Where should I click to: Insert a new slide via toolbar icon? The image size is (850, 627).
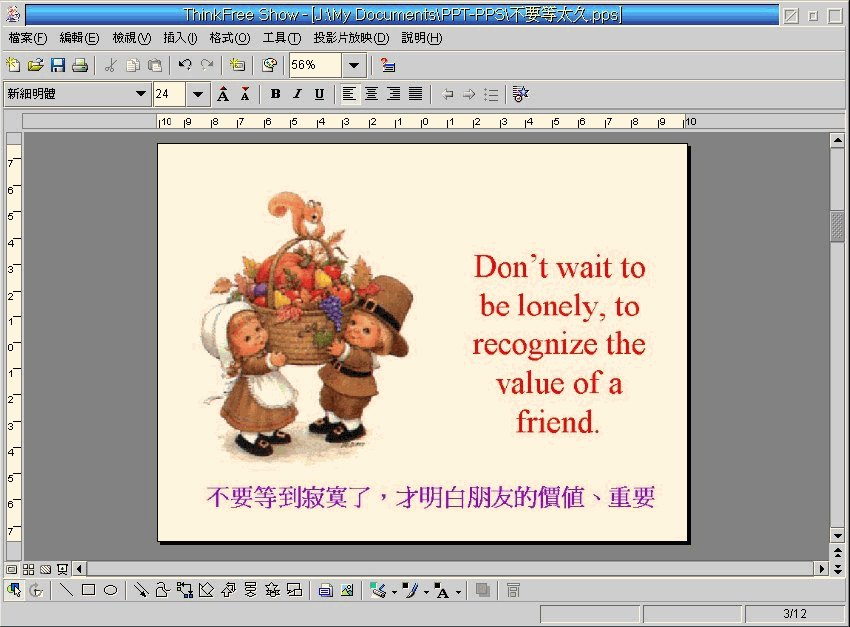coord(237,66)
